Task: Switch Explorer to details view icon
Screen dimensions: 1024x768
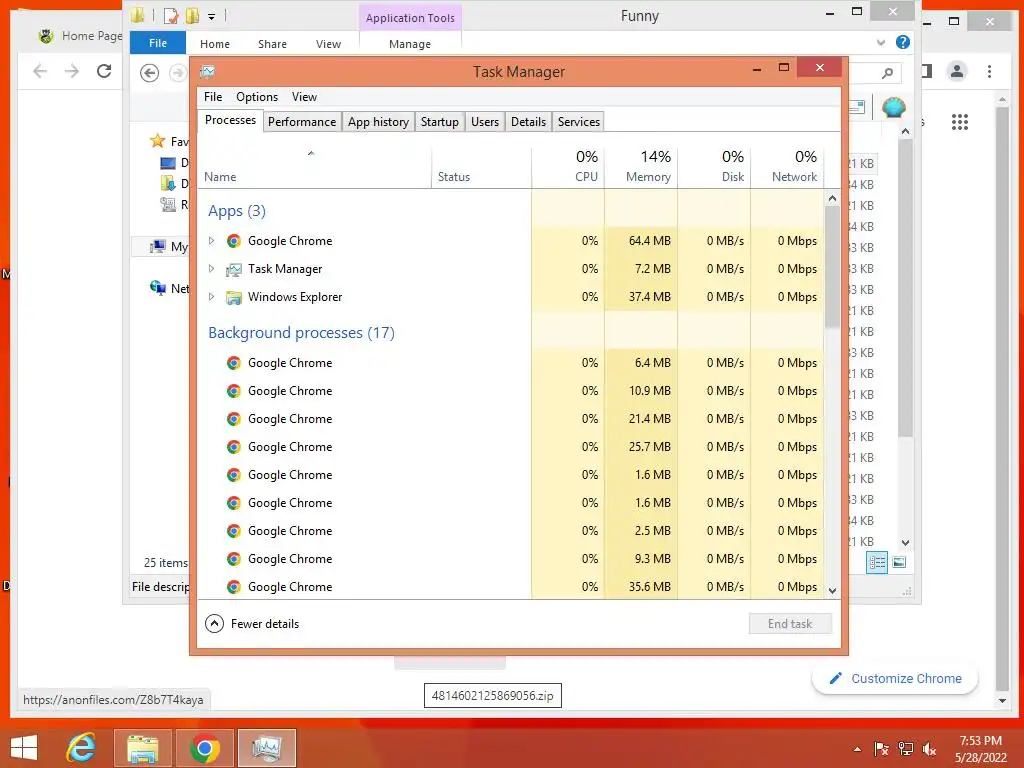Action: (x=876, y=562)
